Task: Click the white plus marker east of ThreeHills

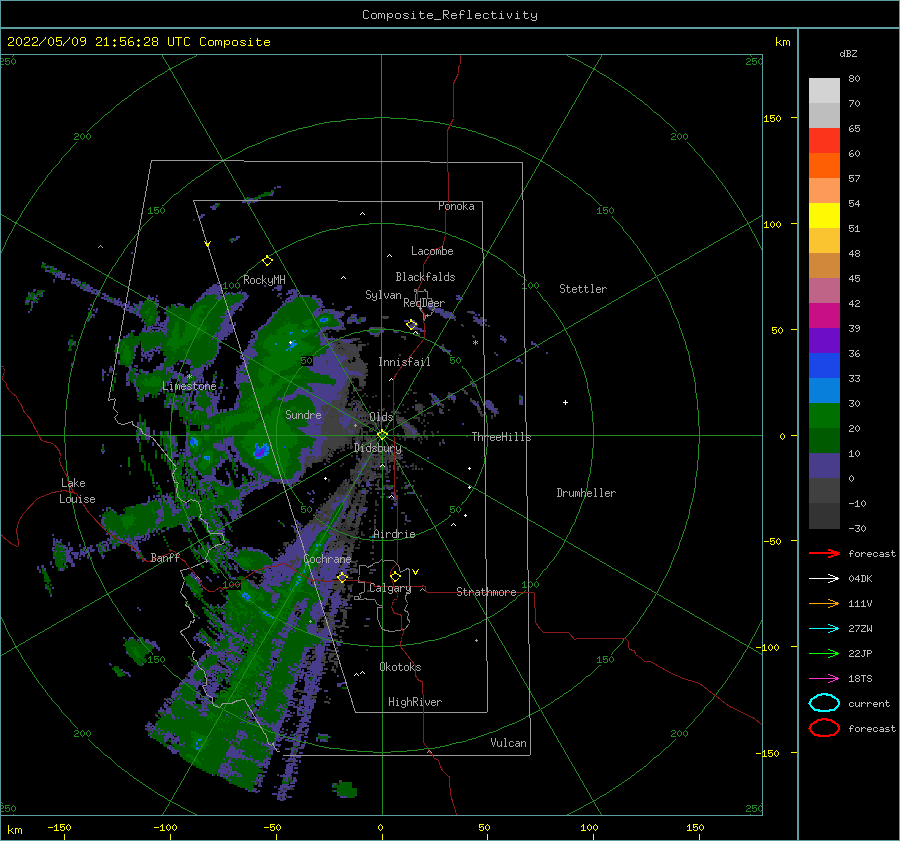Action: [x=565, y=402]
